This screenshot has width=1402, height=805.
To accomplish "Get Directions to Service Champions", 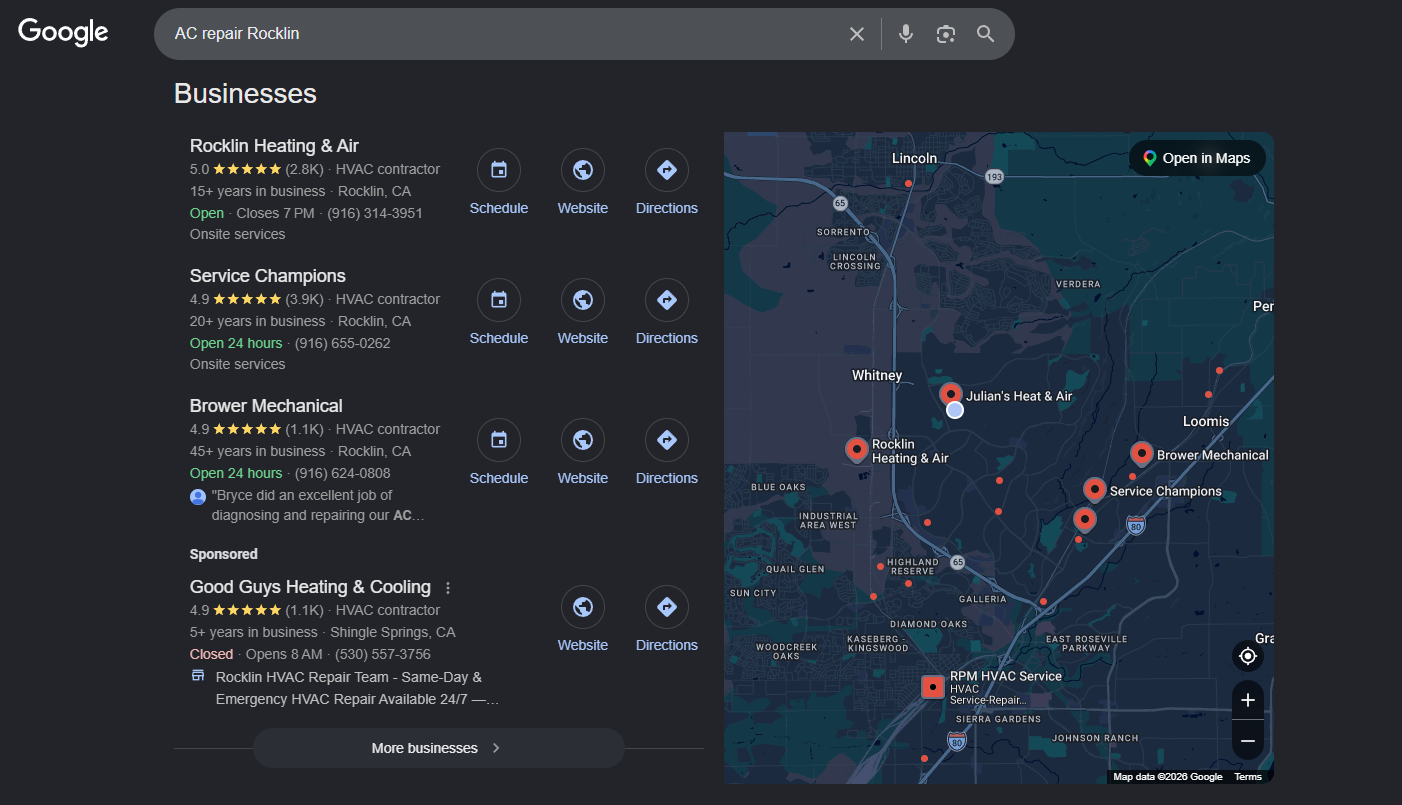I will [x=667, y=300].
